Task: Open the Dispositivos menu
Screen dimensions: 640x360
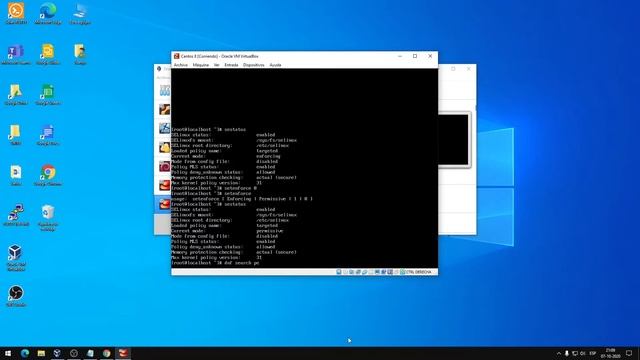Action: 253,65
